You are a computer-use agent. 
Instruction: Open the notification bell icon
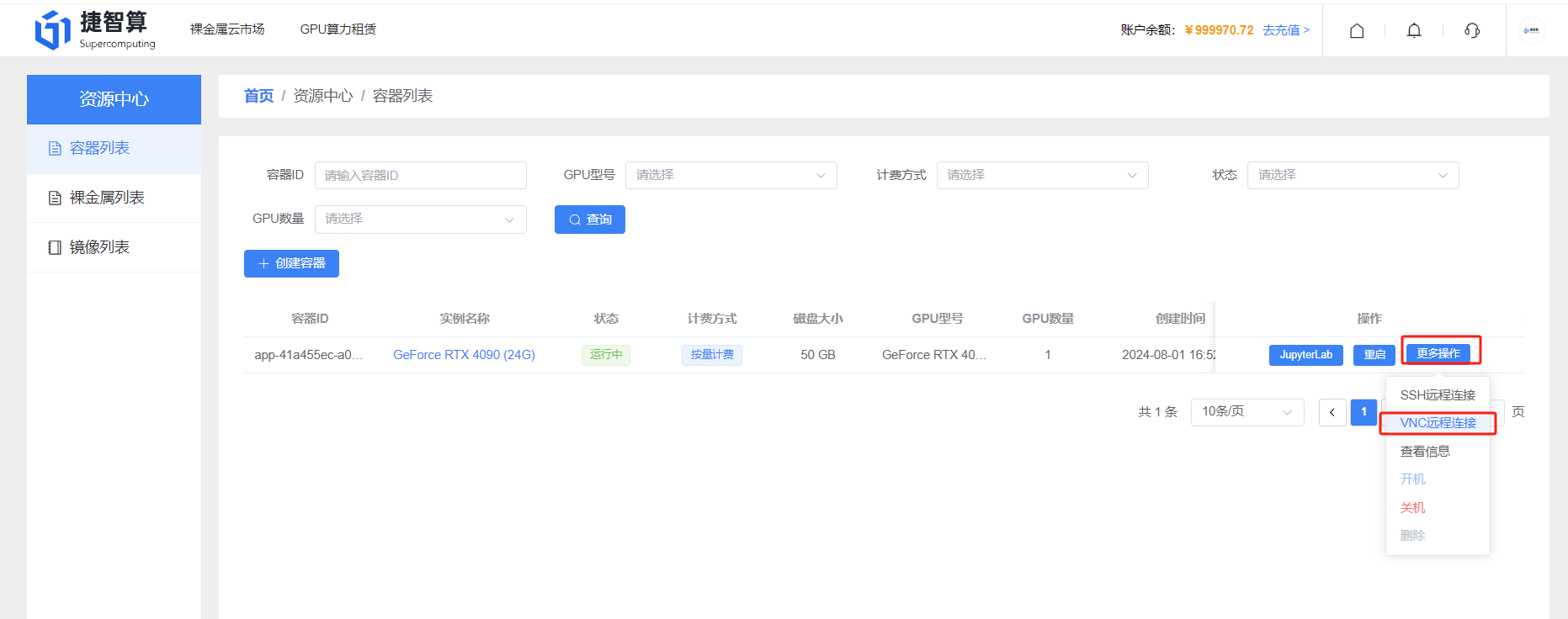pos(1414,30)
